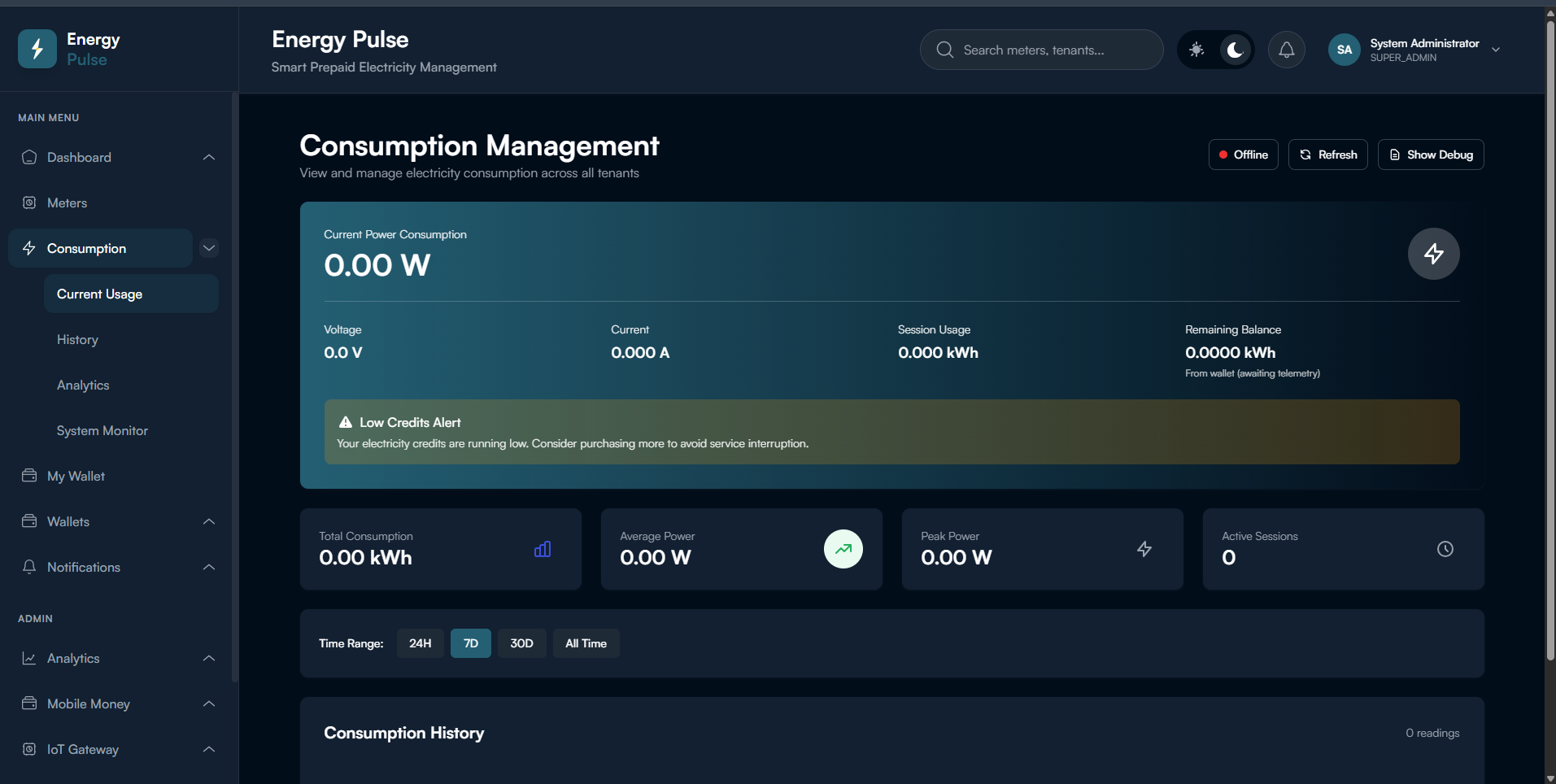Click the SA user avatar
Image resolution: width=1556 pixels, height=784 pixels.
pyautogui.click(x=1344, y=50)
